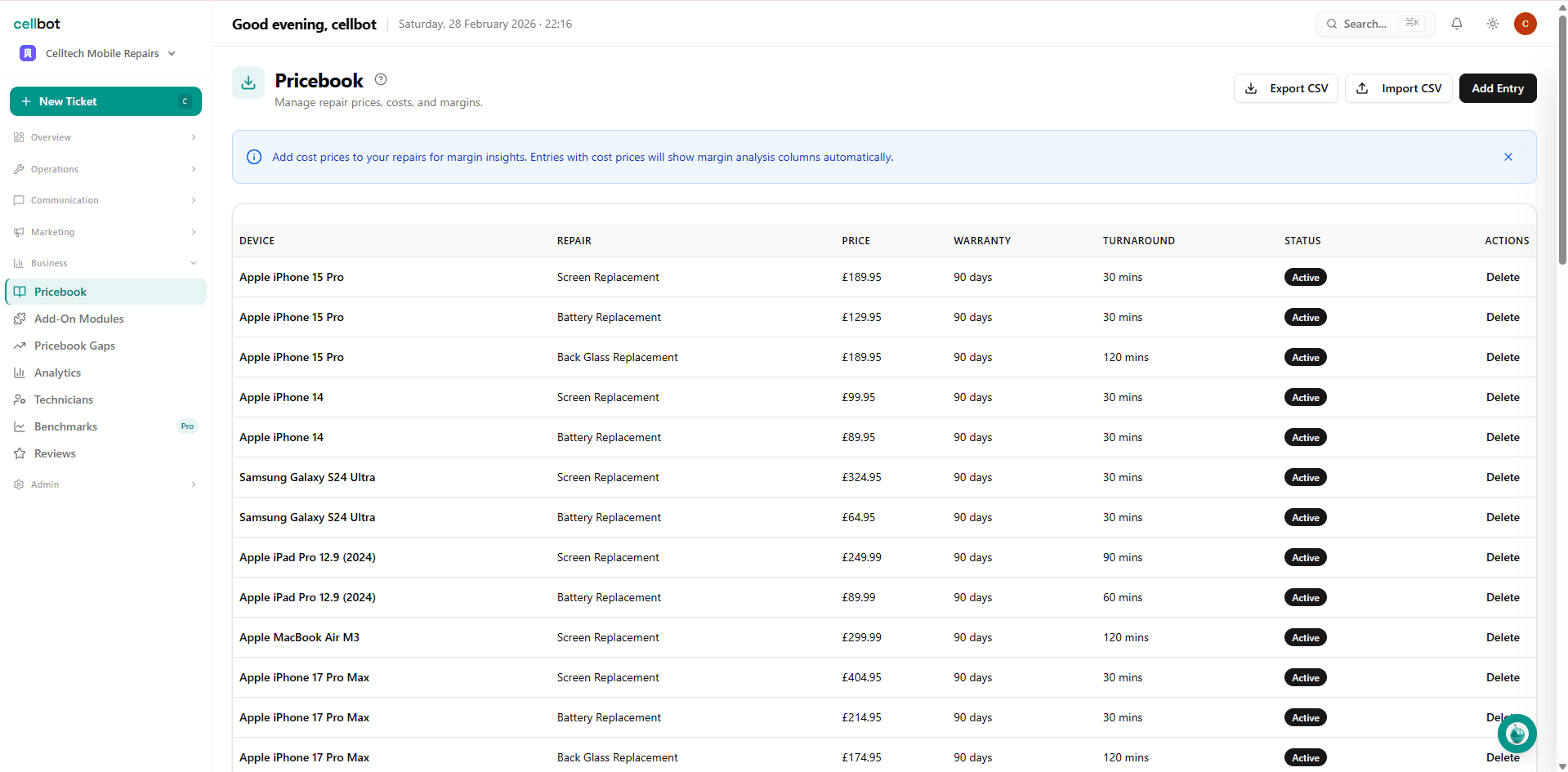Expand the Admin section chevron
The width and height of the screenshot is (1568, 772).
point(194,484)
